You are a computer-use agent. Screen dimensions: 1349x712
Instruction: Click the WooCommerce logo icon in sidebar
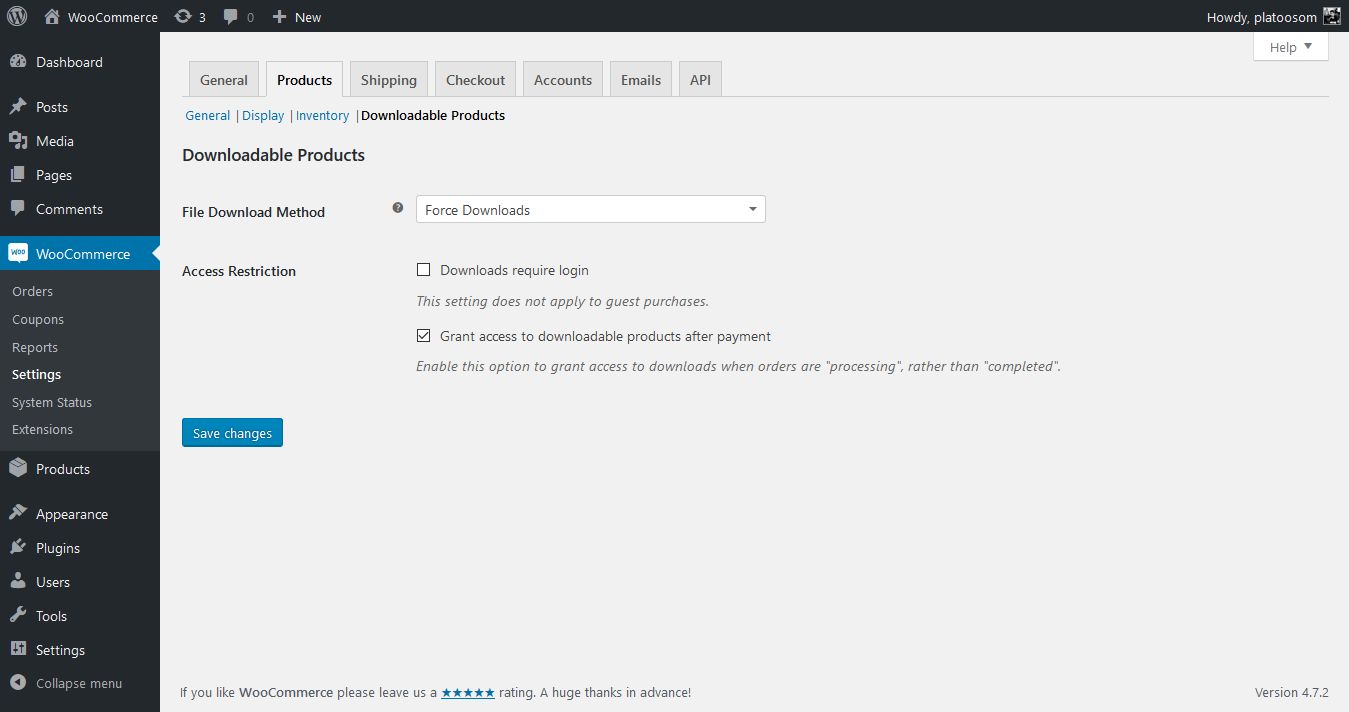click(18, 254)
